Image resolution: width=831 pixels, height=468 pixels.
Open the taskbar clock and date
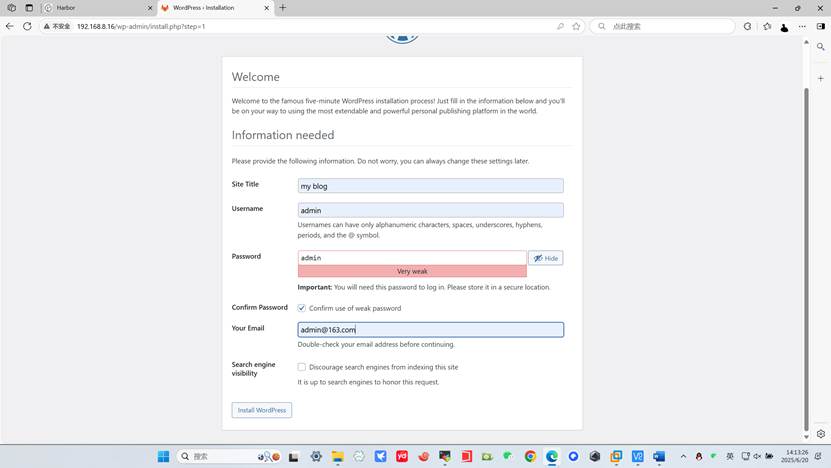794,456
